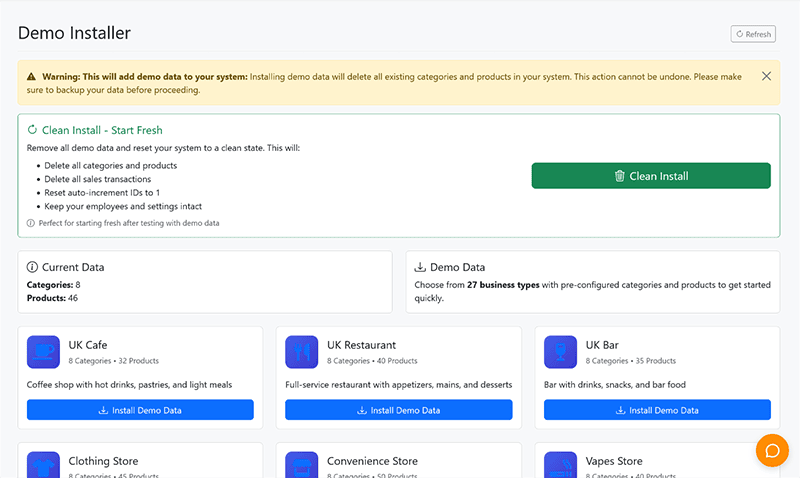Screen dimensions: 800x478
Task: Click the UK Cafe description text
Action: click(129, 385)
